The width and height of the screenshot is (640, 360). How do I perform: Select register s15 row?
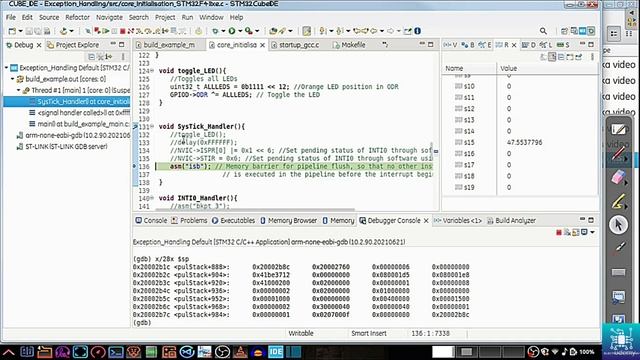pos(520,142)
